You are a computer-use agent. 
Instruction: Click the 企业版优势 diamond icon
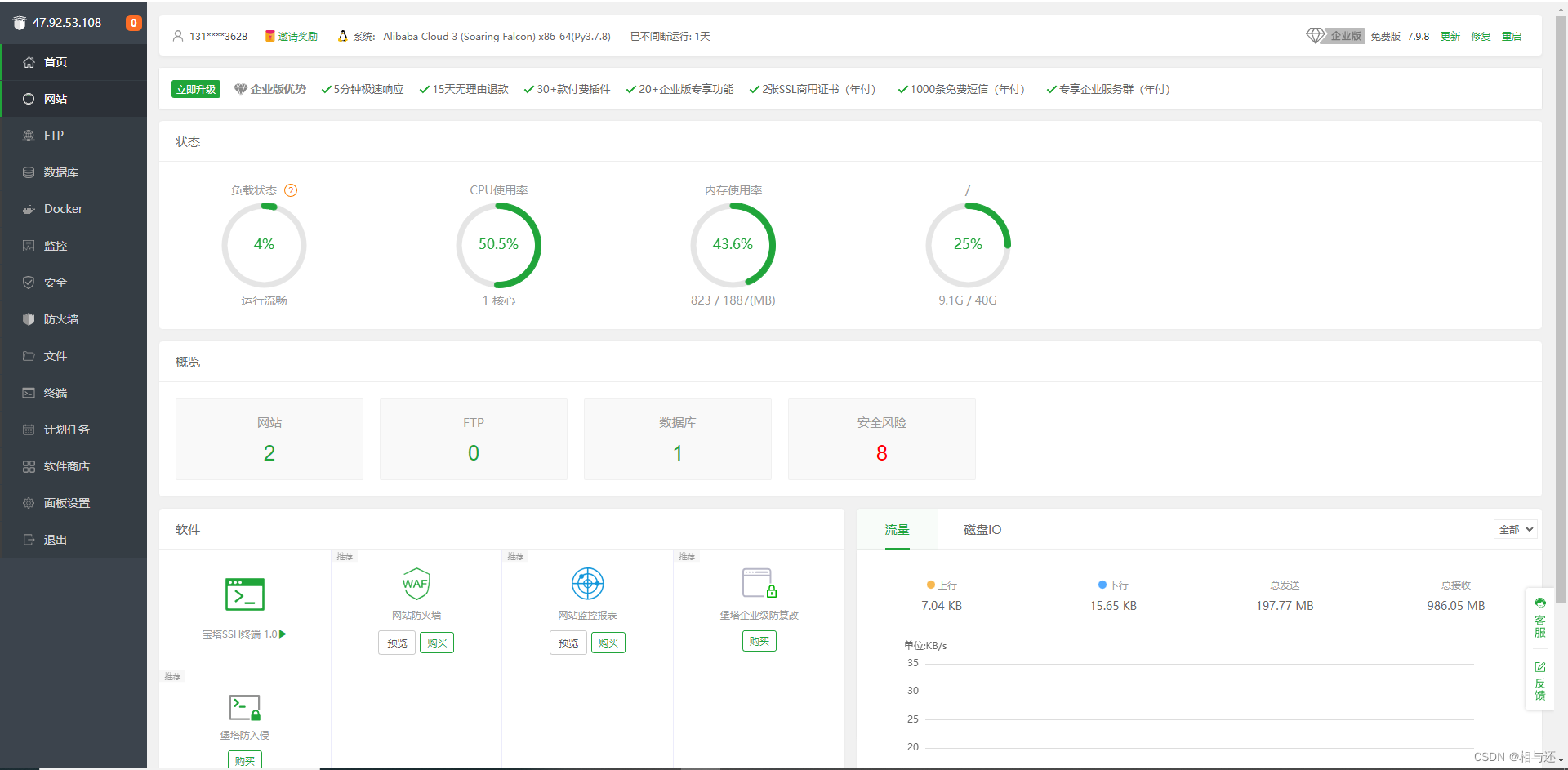coord(241,89)
